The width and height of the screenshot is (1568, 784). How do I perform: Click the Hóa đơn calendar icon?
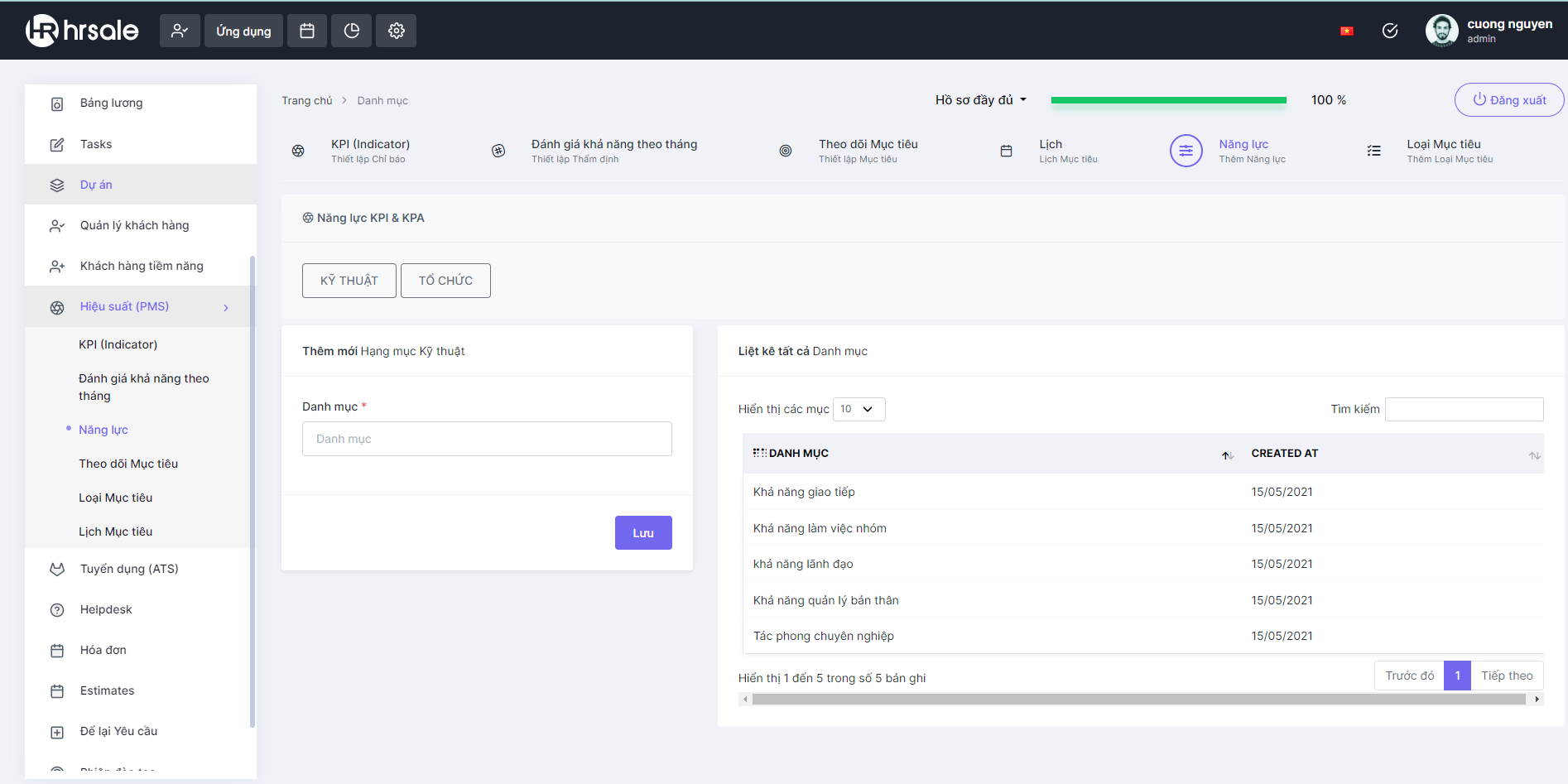57,651
